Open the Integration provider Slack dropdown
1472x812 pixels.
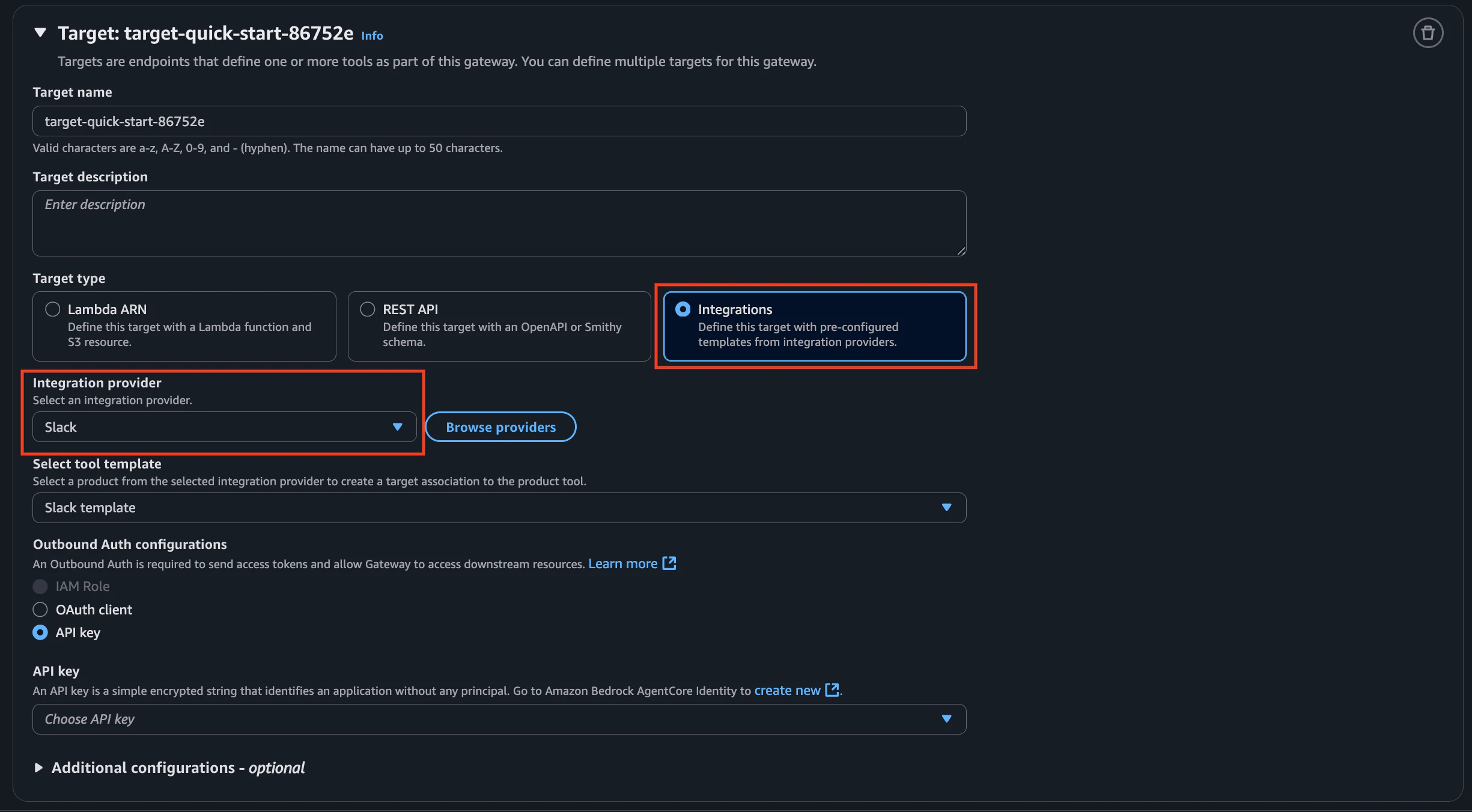click(x=224, y=427)
